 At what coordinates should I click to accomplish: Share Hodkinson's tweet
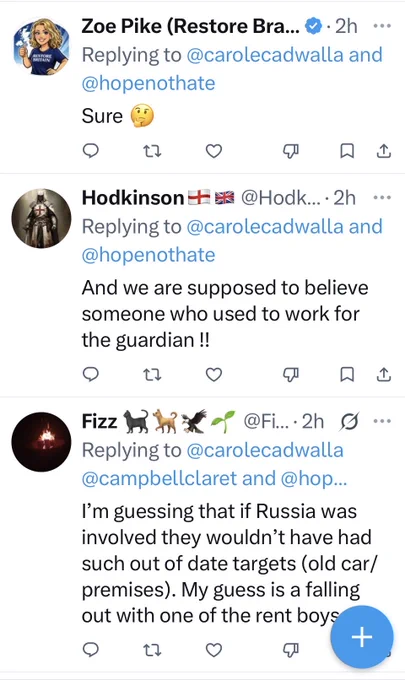click(384, 374)
